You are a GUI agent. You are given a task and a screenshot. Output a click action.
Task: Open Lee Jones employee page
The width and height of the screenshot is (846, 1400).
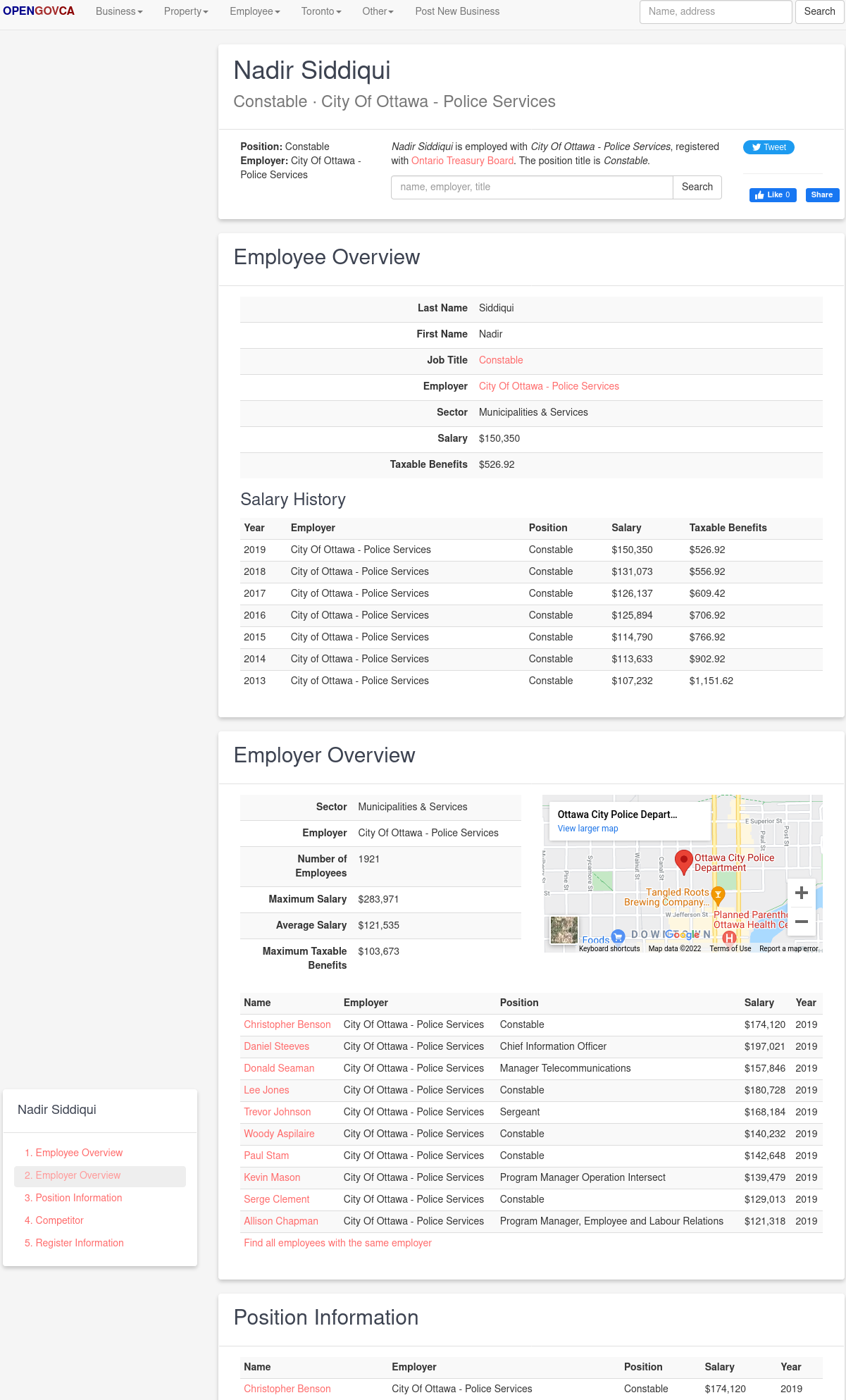click(266, 1090)
